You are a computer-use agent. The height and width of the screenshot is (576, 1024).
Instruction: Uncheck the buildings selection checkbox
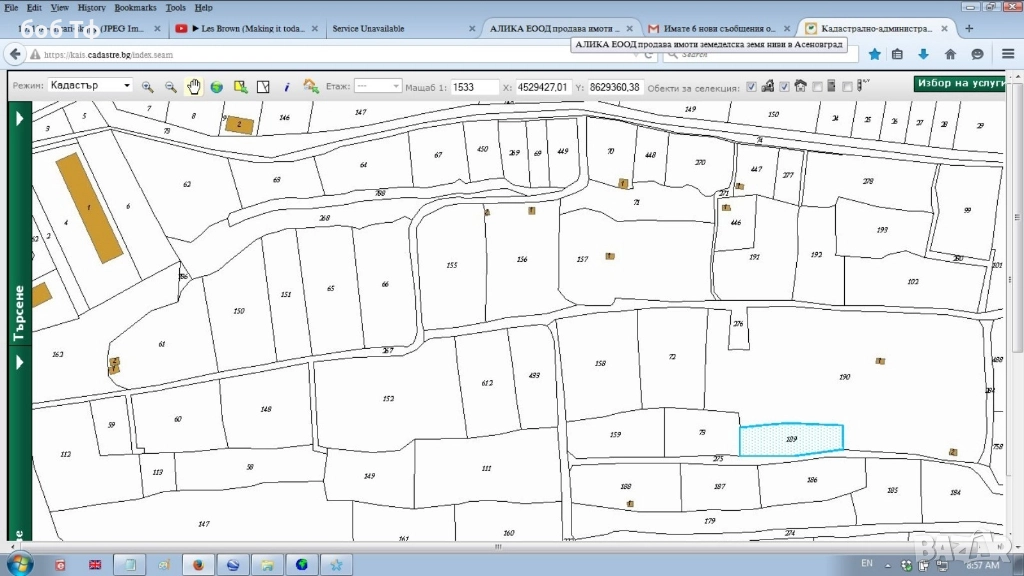coord(785,87)
